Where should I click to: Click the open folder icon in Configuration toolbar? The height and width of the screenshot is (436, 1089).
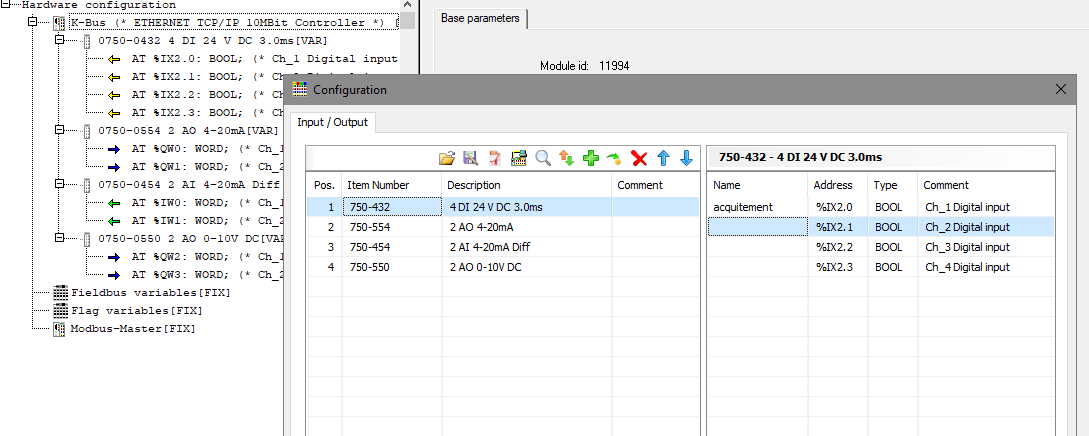point(447,158)
